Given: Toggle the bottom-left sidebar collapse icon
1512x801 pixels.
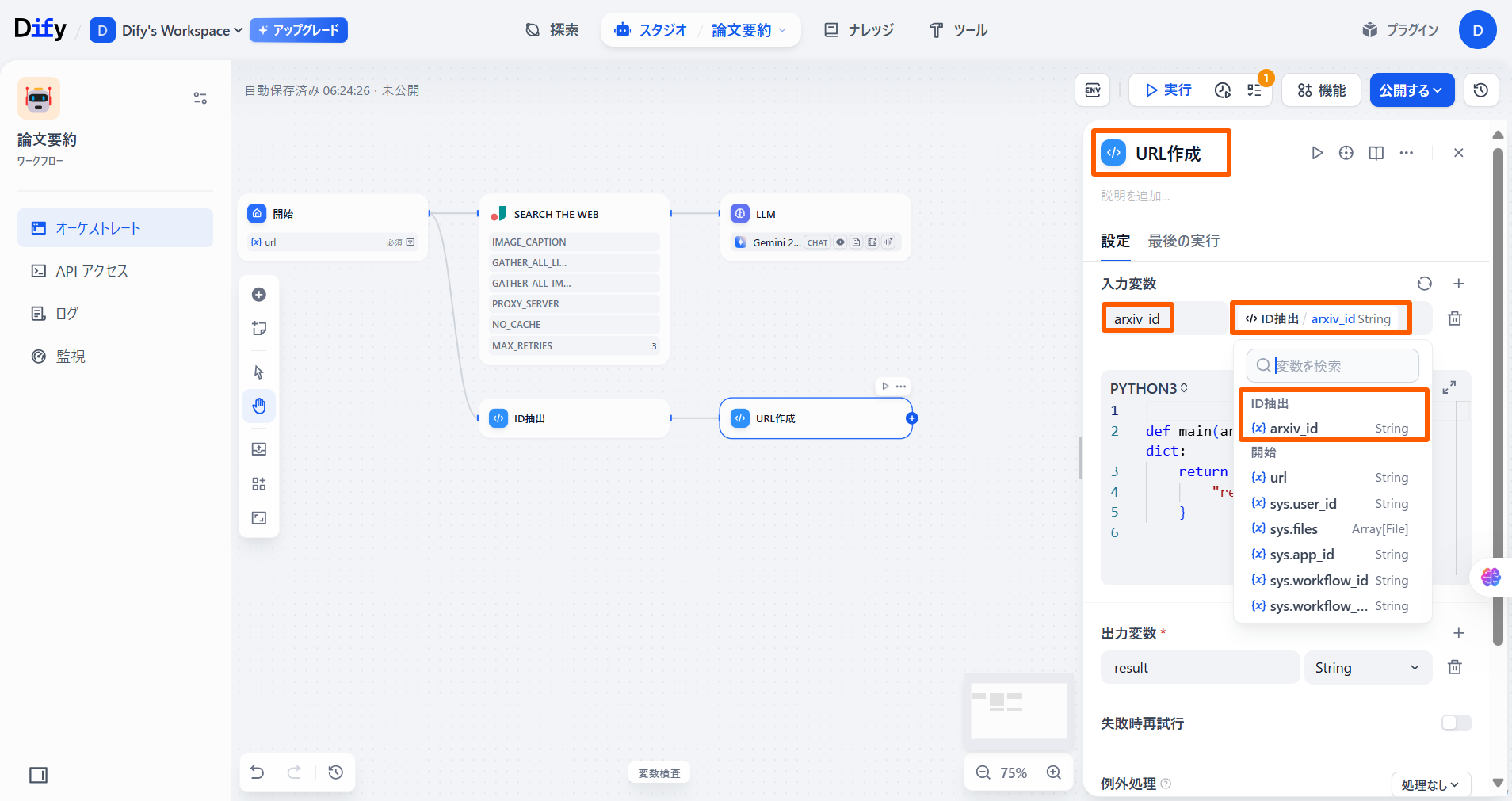Looking at the screenshot, I should (x=38, y=775).
